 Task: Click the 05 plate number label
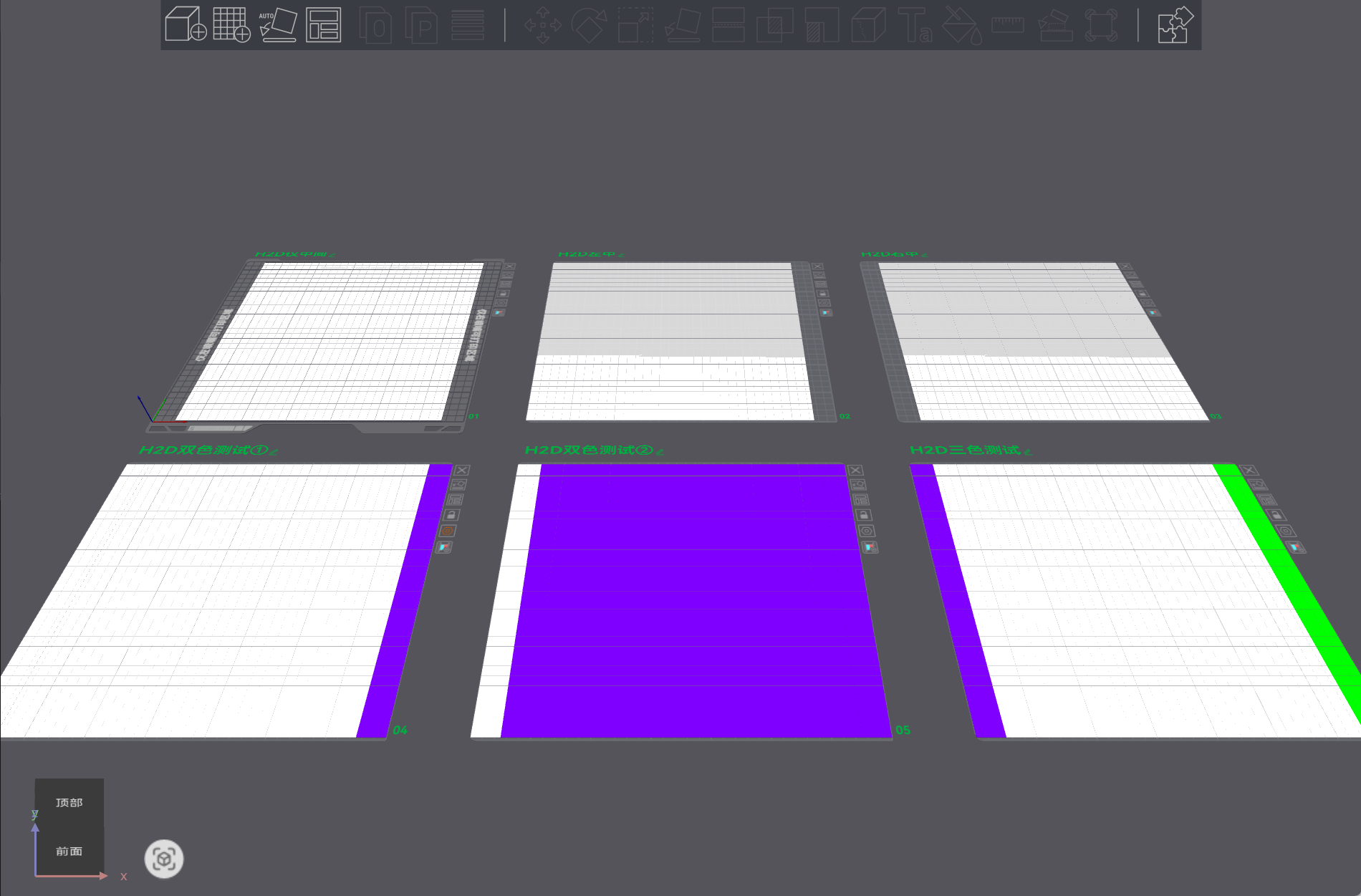[903, 730]
